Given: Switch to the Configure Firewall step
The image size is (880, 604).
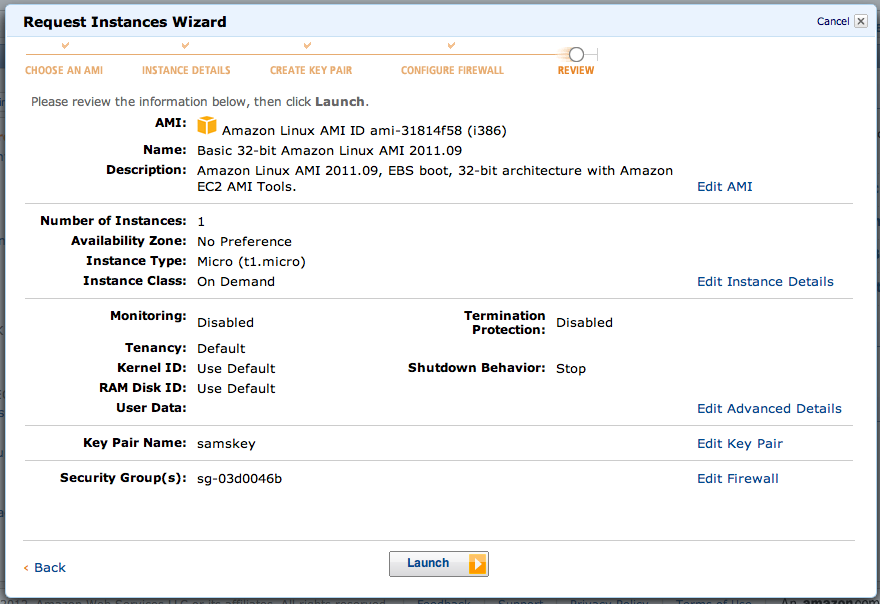Looking at the screenshot, I should click(x=452, y=70).
